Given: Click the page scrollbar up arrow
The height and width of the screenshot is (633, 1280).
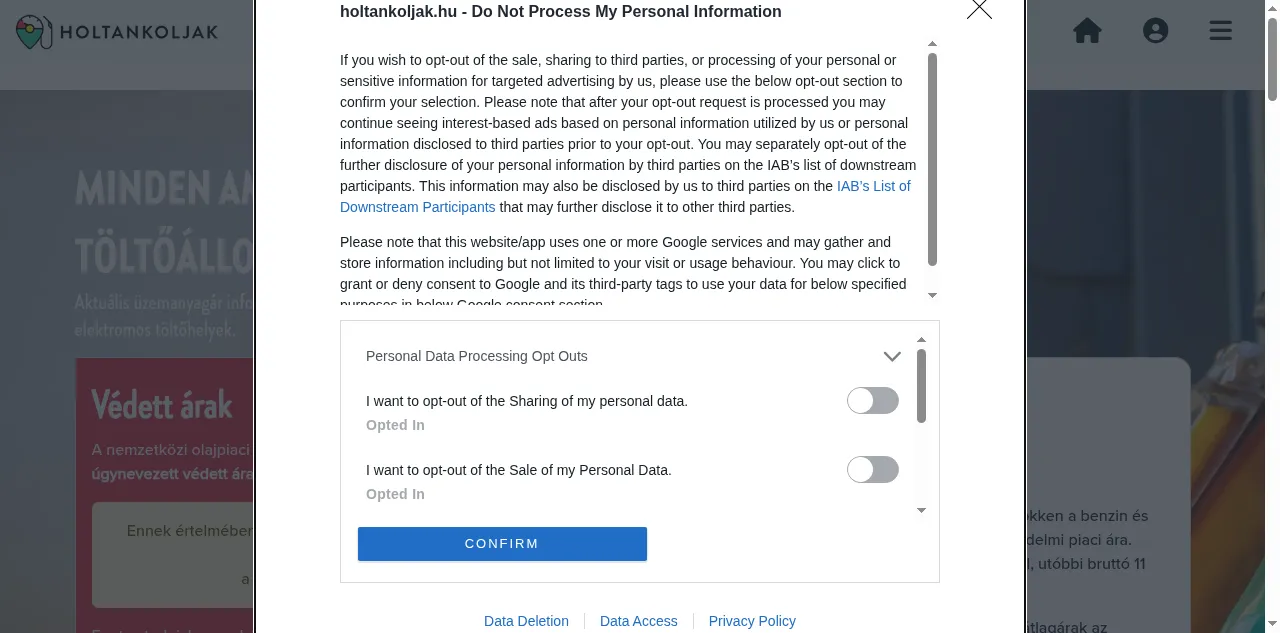Looking at the screenshot, I should [x=1272, y=6].
